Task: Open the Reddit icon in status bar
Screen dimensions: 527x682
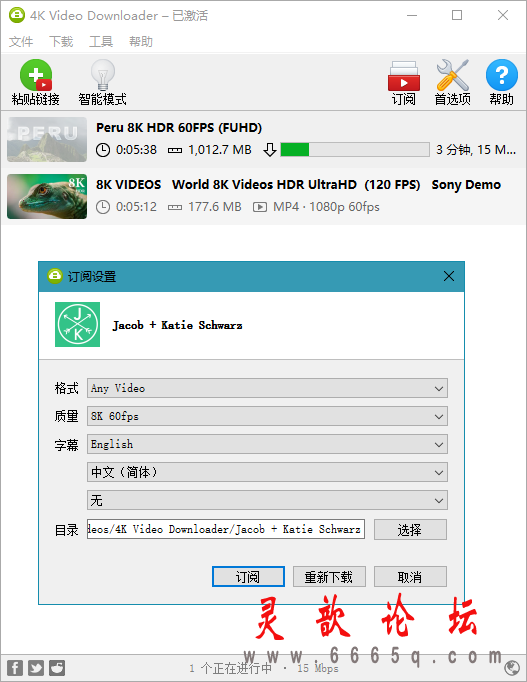Action: [x=57, y=668]
